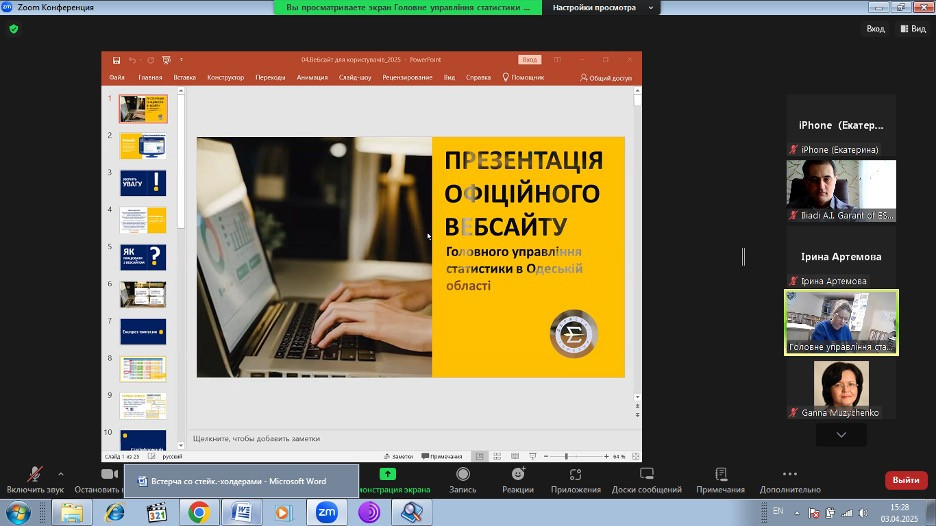This screenshot has height=526, width=936.
Task: Open Конструктор ribbon tab
Action: point(226,78)
